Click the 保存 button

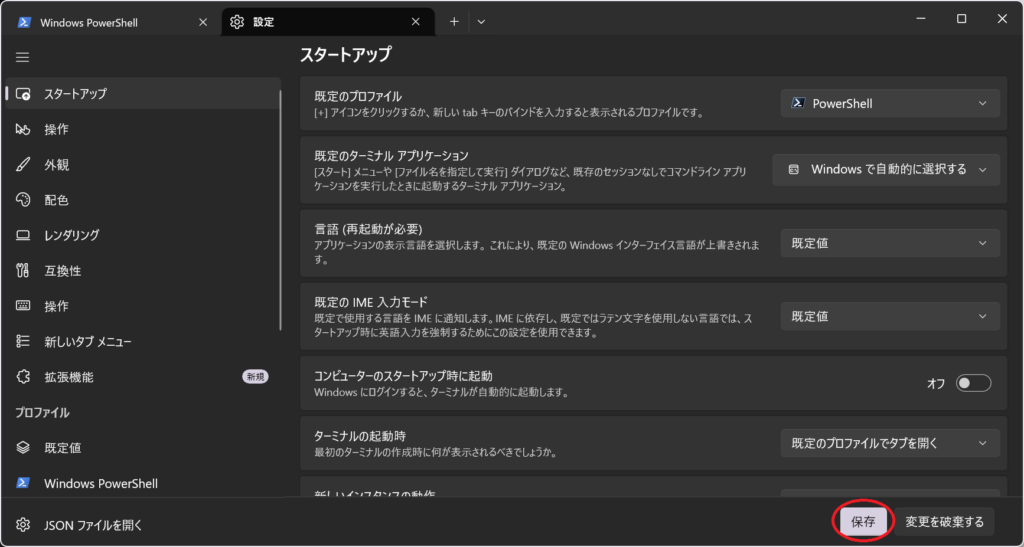coord(863,522)
